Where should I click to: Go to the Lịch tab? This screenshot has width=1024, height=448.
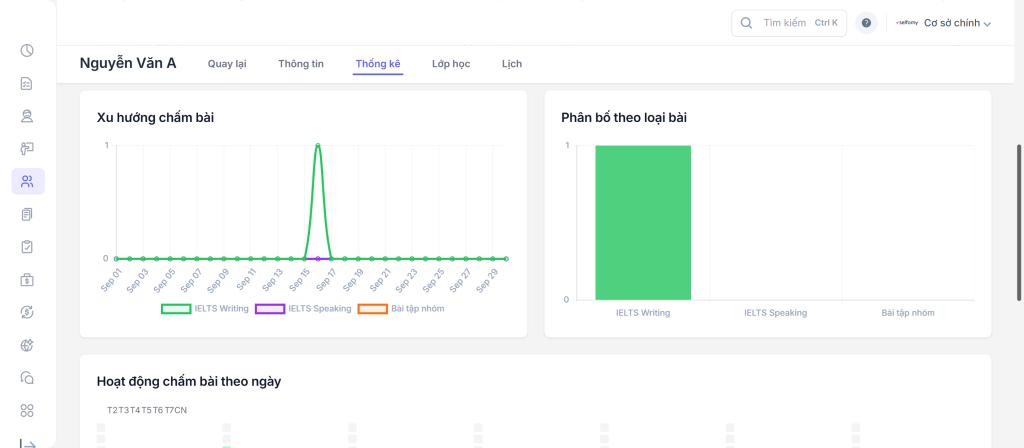[511, 64]
